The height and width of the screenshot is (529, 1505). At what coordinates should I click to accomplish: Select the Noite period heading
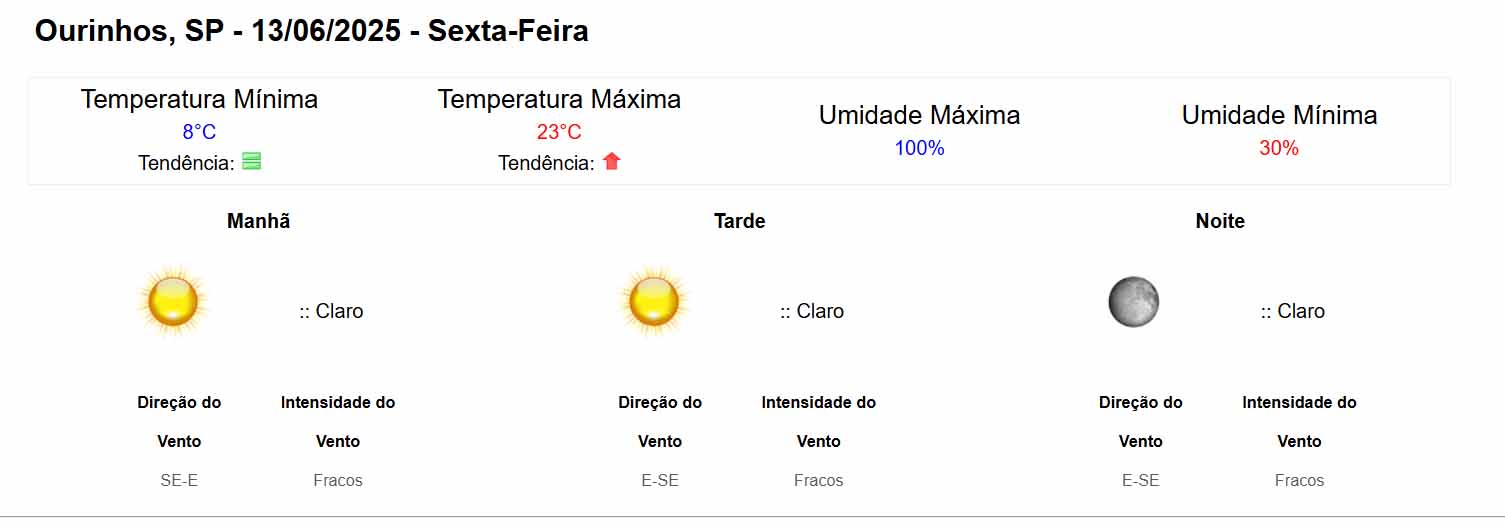1220,221
